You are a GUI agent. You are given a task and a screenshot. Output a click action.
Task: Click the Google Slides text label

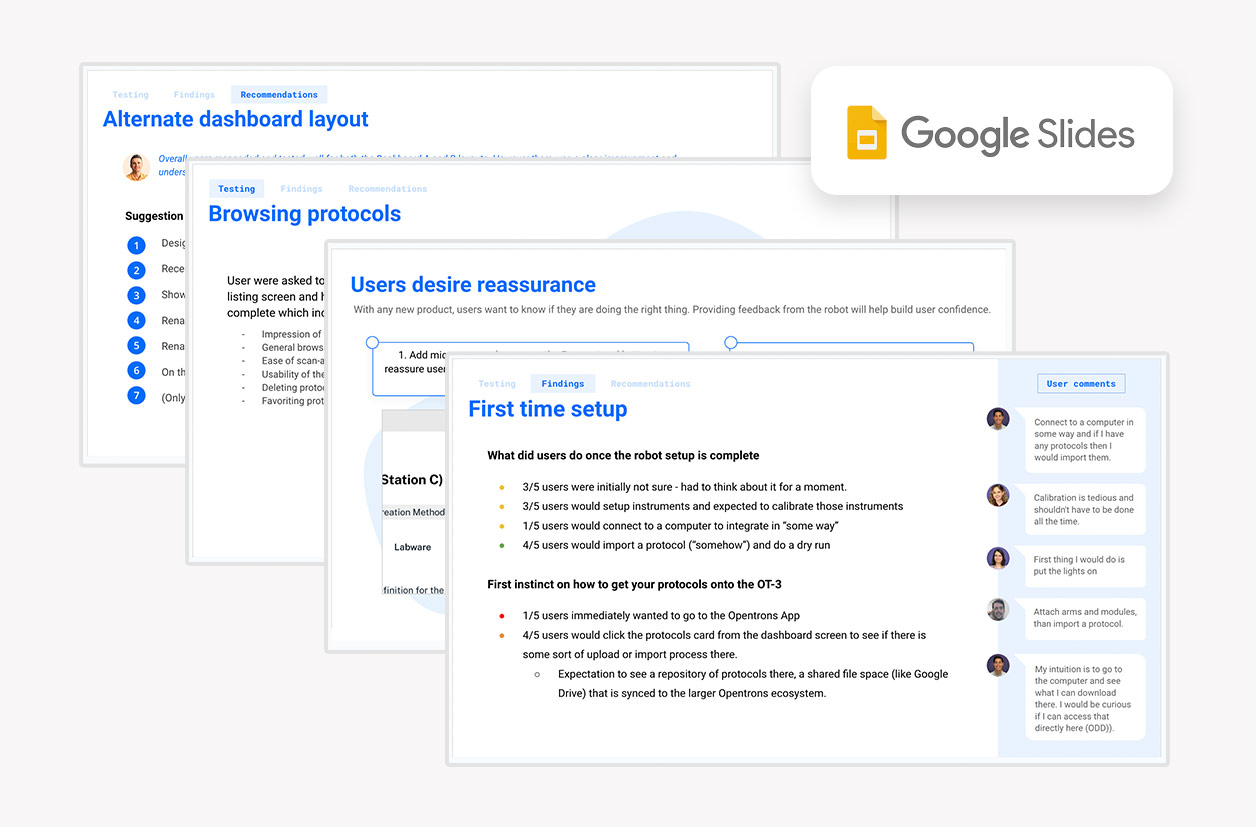click(x=1018, y=134)
